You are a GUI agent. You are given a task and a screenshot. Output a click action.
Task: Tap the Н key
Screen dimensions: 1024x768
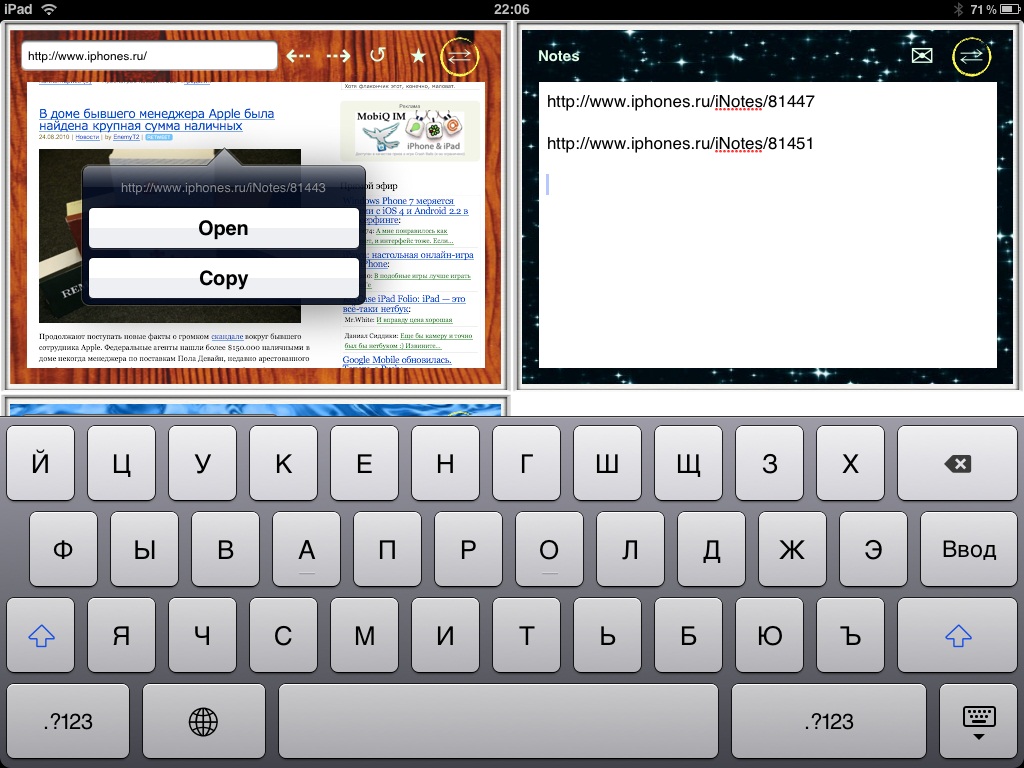(445, 463)
